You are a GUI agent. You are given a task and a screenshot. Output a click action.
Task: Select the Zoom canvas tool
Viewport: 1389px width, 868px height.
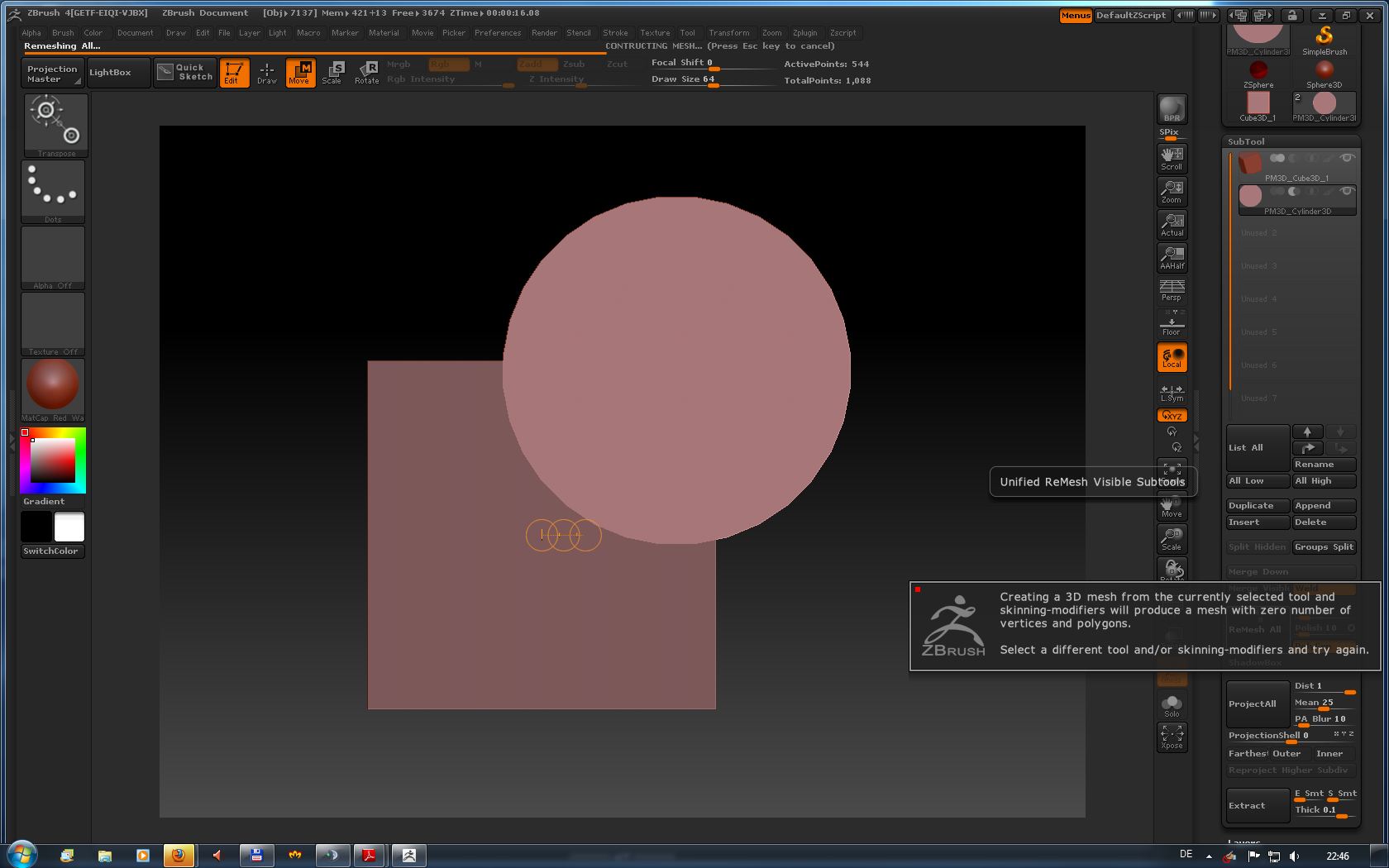pos(1172,191)
